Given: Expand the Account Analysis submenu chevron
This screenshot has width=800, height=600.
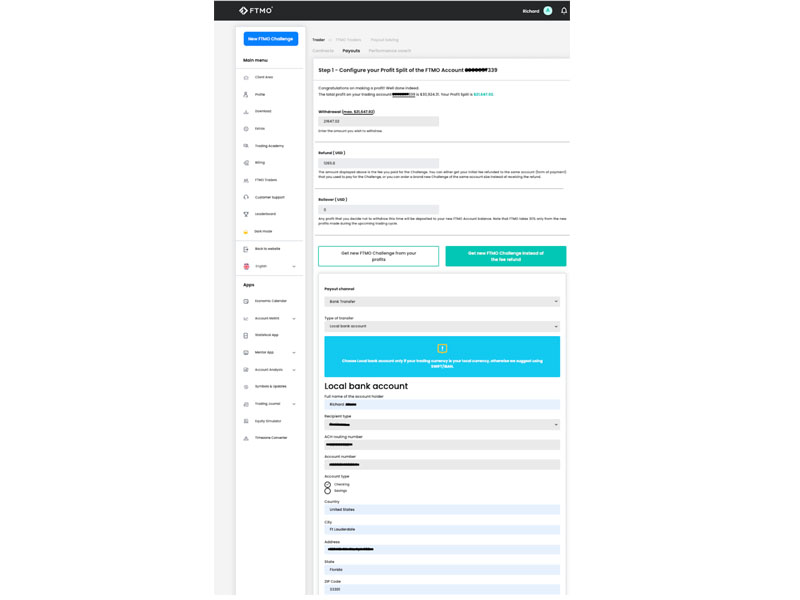Looking at the screenshot, I should tap(294, 369).
